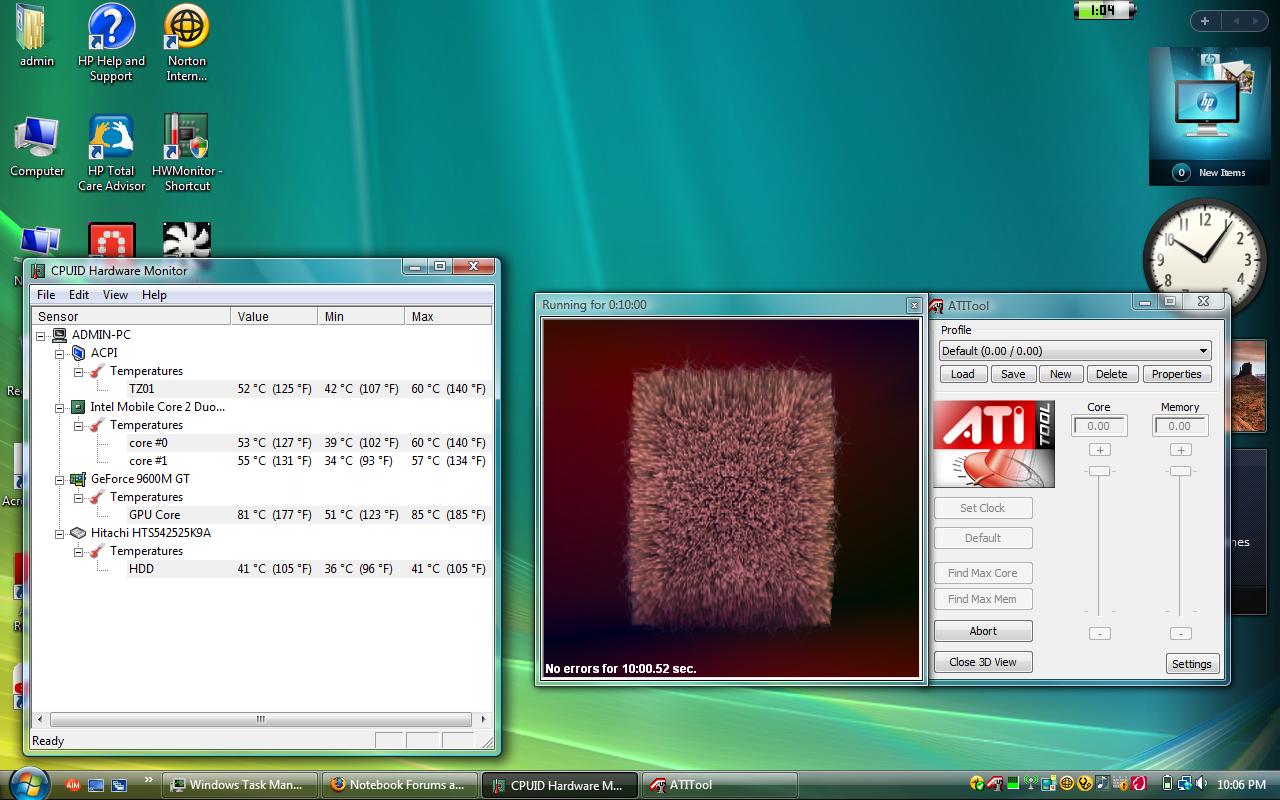Collapse the GeForce 9600M GT node
This screenshot has width=1280, height=800.
[x=60, y=479]
